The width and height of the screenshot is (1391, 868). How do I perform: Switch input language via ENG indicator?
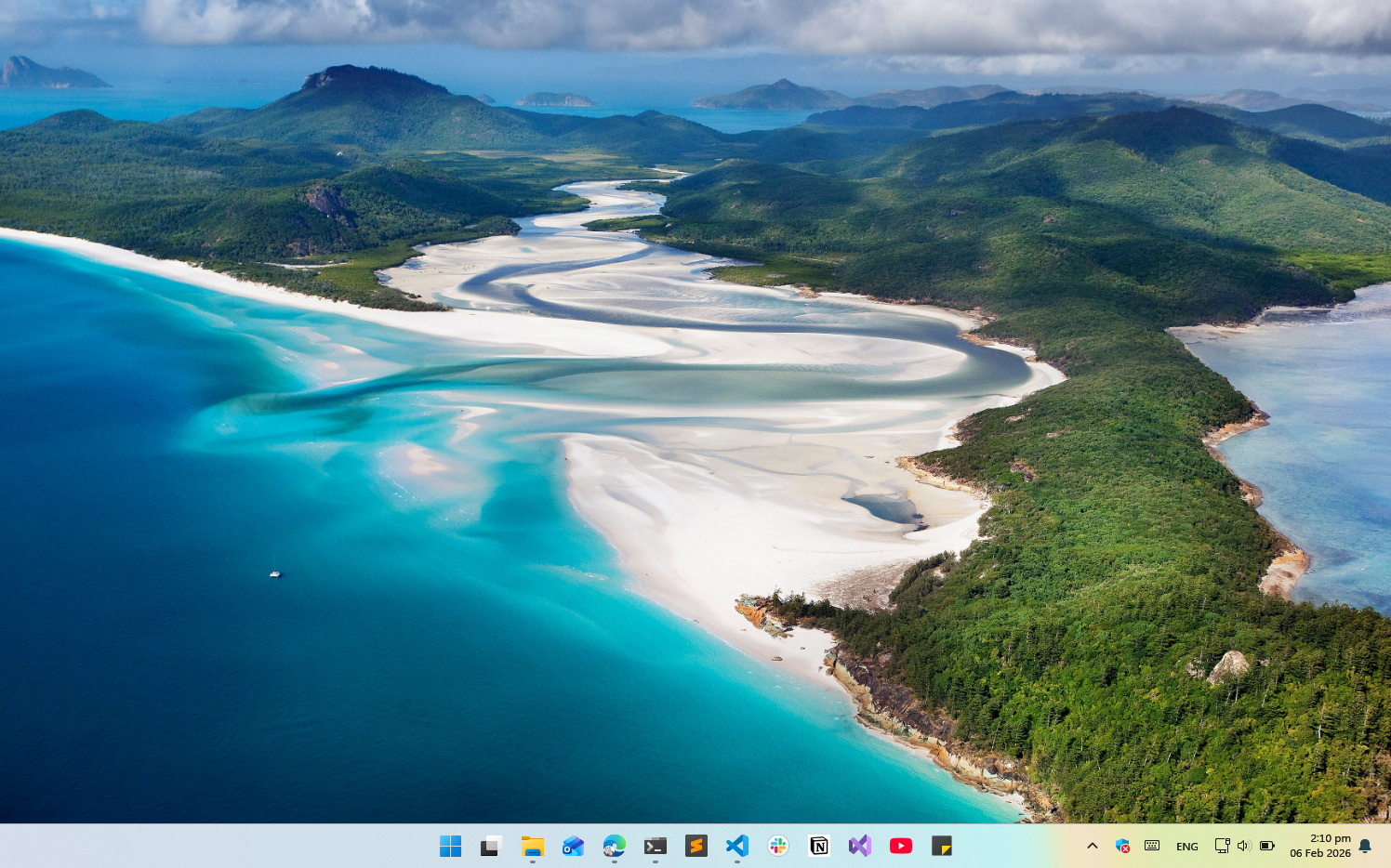click(1186, 847)
